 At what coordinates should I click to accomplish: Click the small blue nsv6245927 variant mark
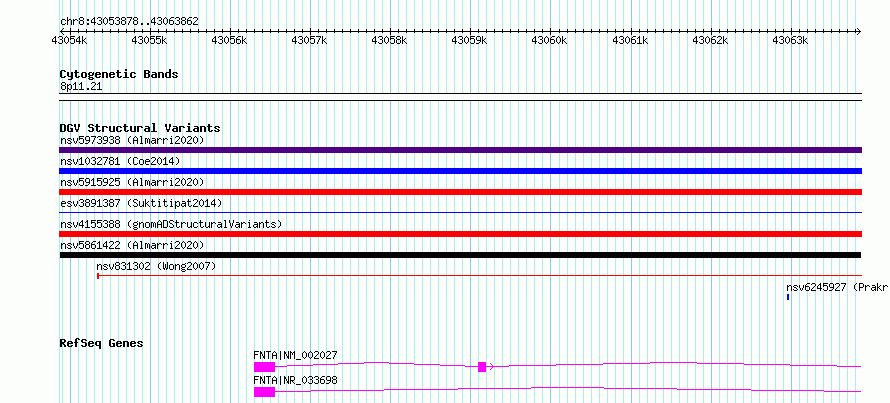[788, 297]
